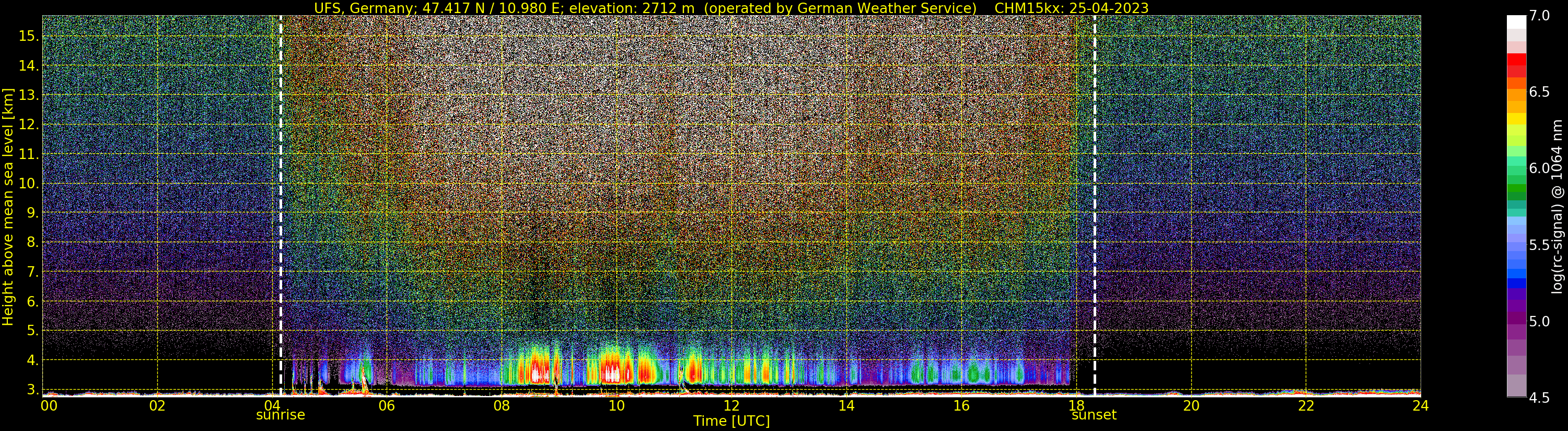Click the '5.5' colorbar tick value
The image size is (1568, 431).
pyautogui.click(x=1539, y=245)
